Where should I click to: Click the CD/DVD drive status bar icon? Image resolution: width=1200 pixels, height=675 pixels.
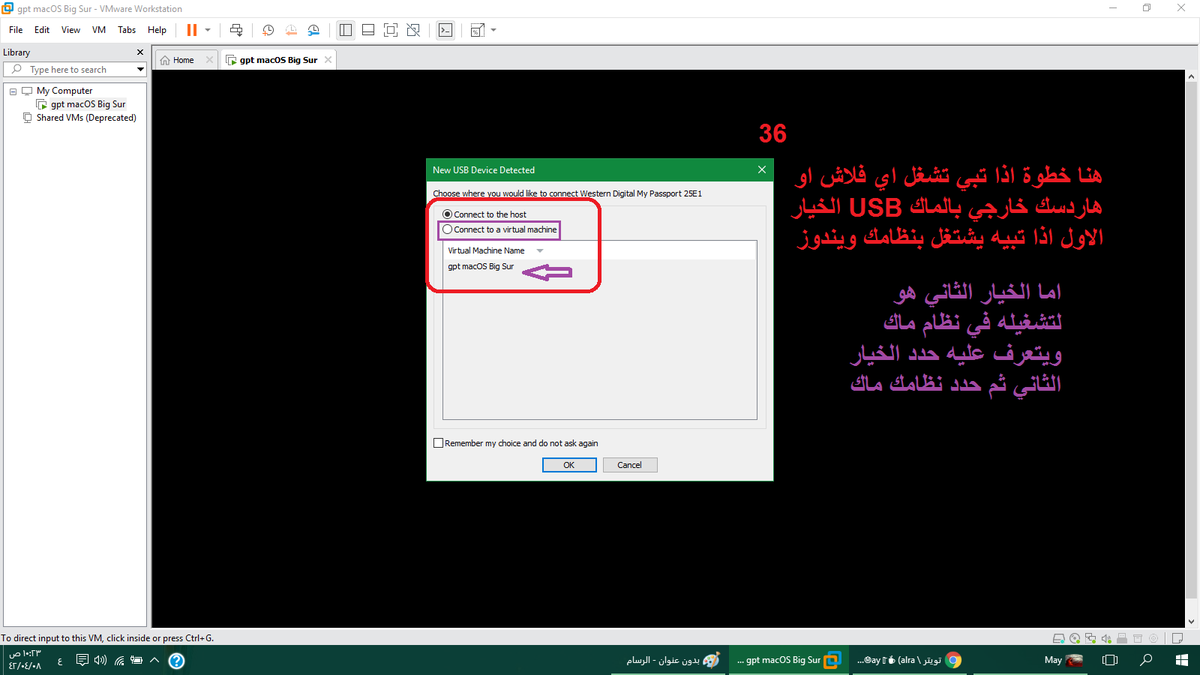click(x=1074, y=637)
